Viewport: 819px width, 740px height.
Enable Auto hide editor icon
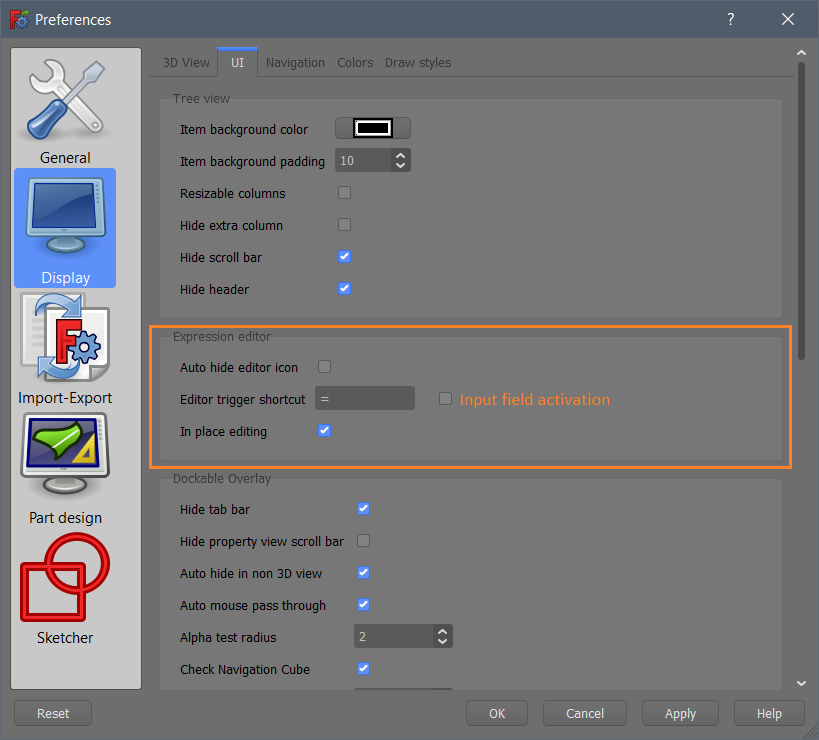tap(324, 366)
